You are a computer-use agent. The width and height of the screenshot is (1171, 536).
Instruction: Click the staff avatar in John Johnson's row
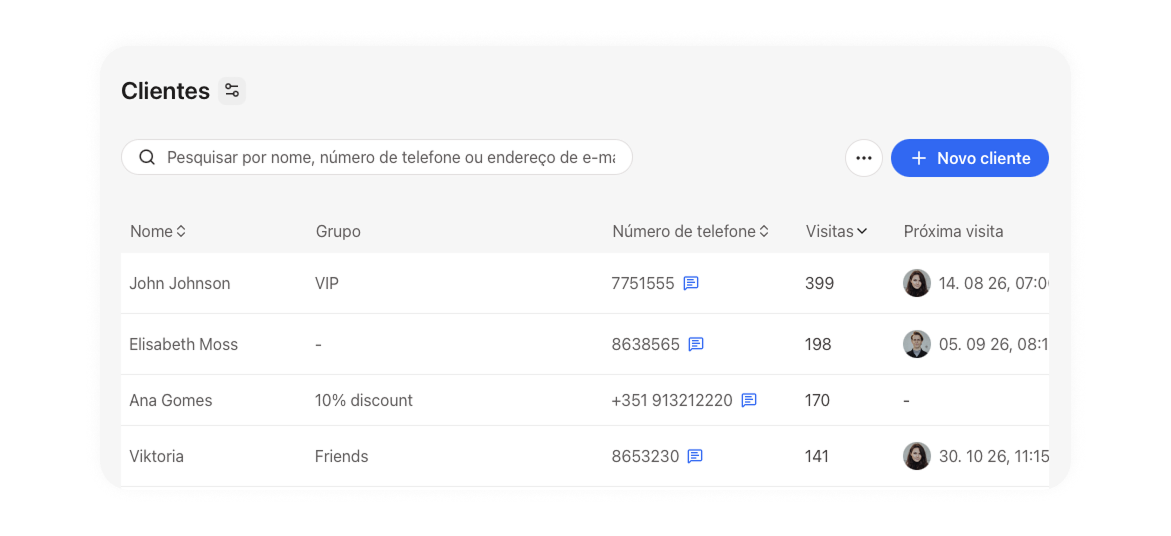917,284
